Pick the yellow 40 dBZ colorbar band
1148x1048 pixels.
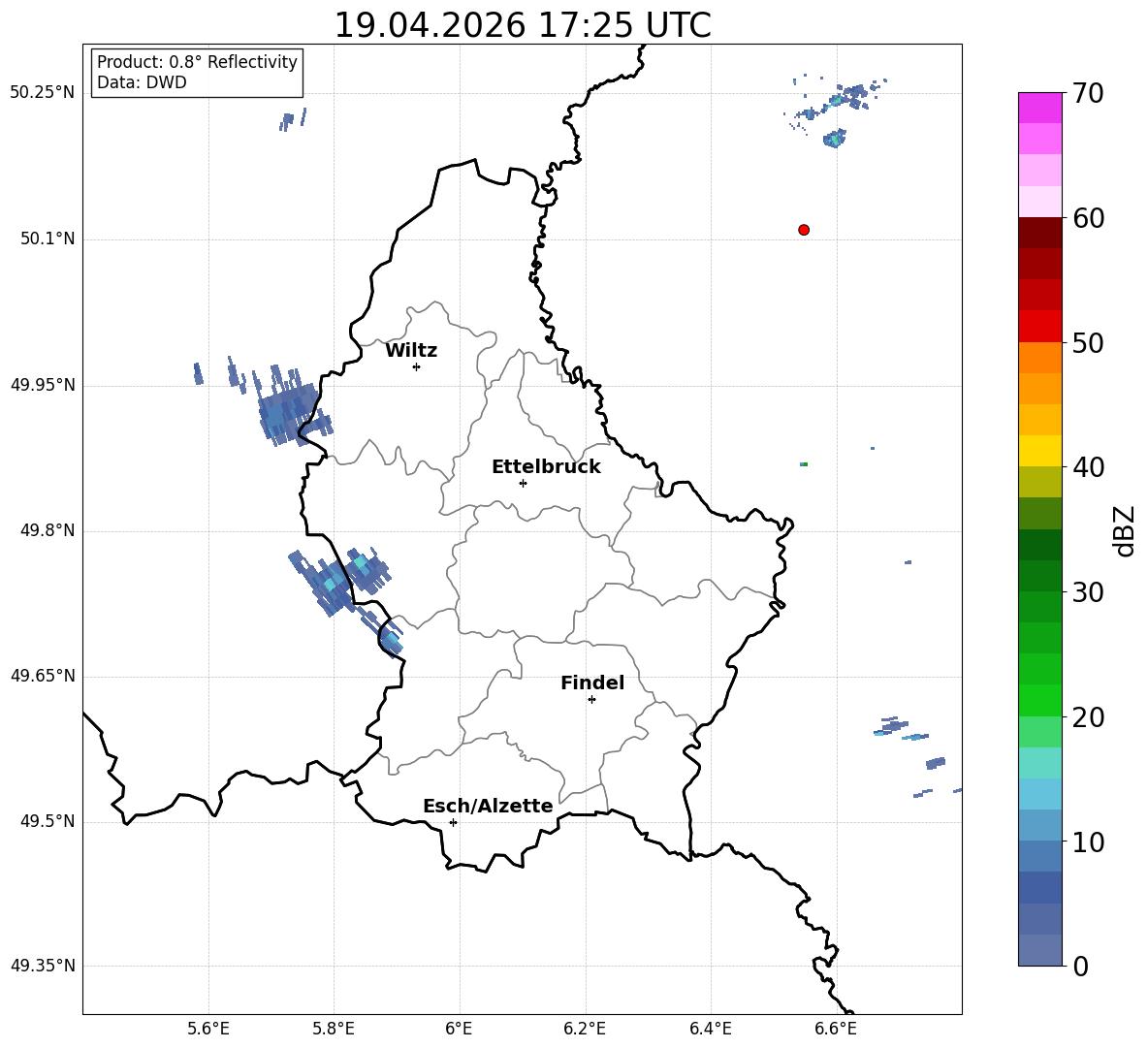pos(1039,451)
